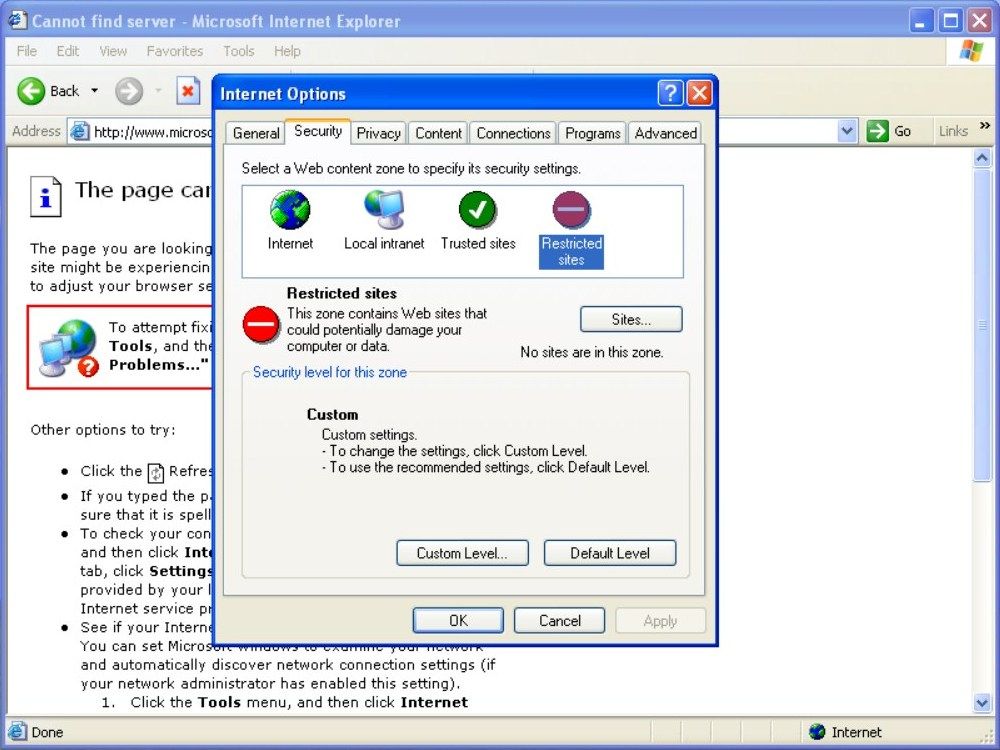The height and width of the screenshot is (750, 1000).
Task: Expand the Address bar dropdown
Action: coord(846,131)
